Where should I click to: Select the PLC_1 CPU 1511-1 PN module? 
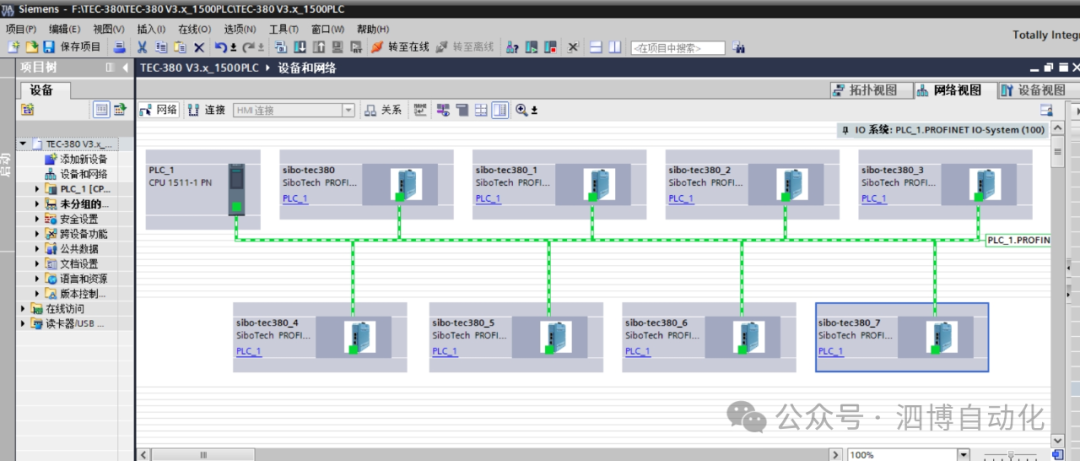coord(236,189)
